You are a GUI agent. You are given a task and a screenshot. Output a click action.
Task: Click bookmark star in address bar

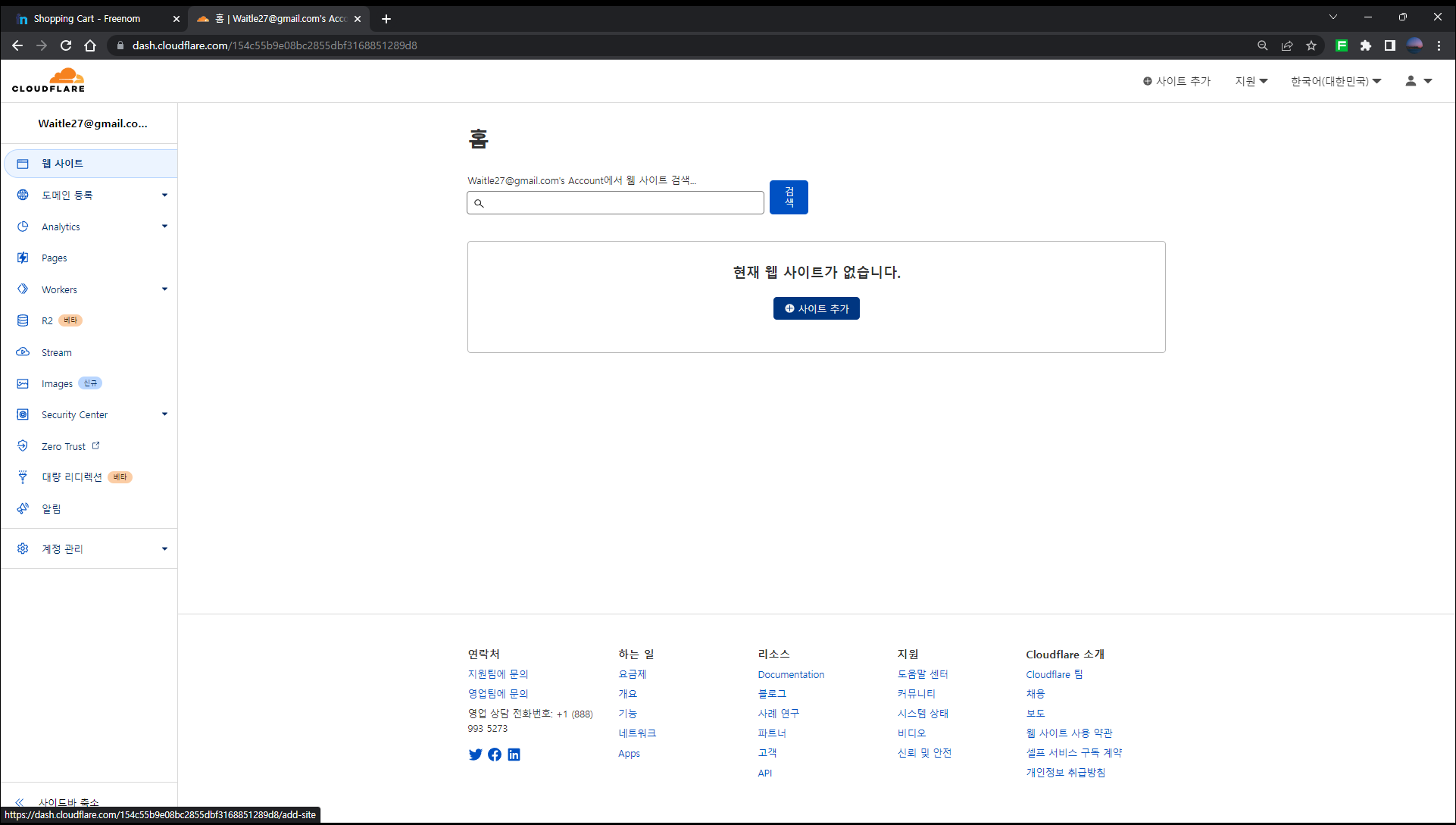(1311, 45)
